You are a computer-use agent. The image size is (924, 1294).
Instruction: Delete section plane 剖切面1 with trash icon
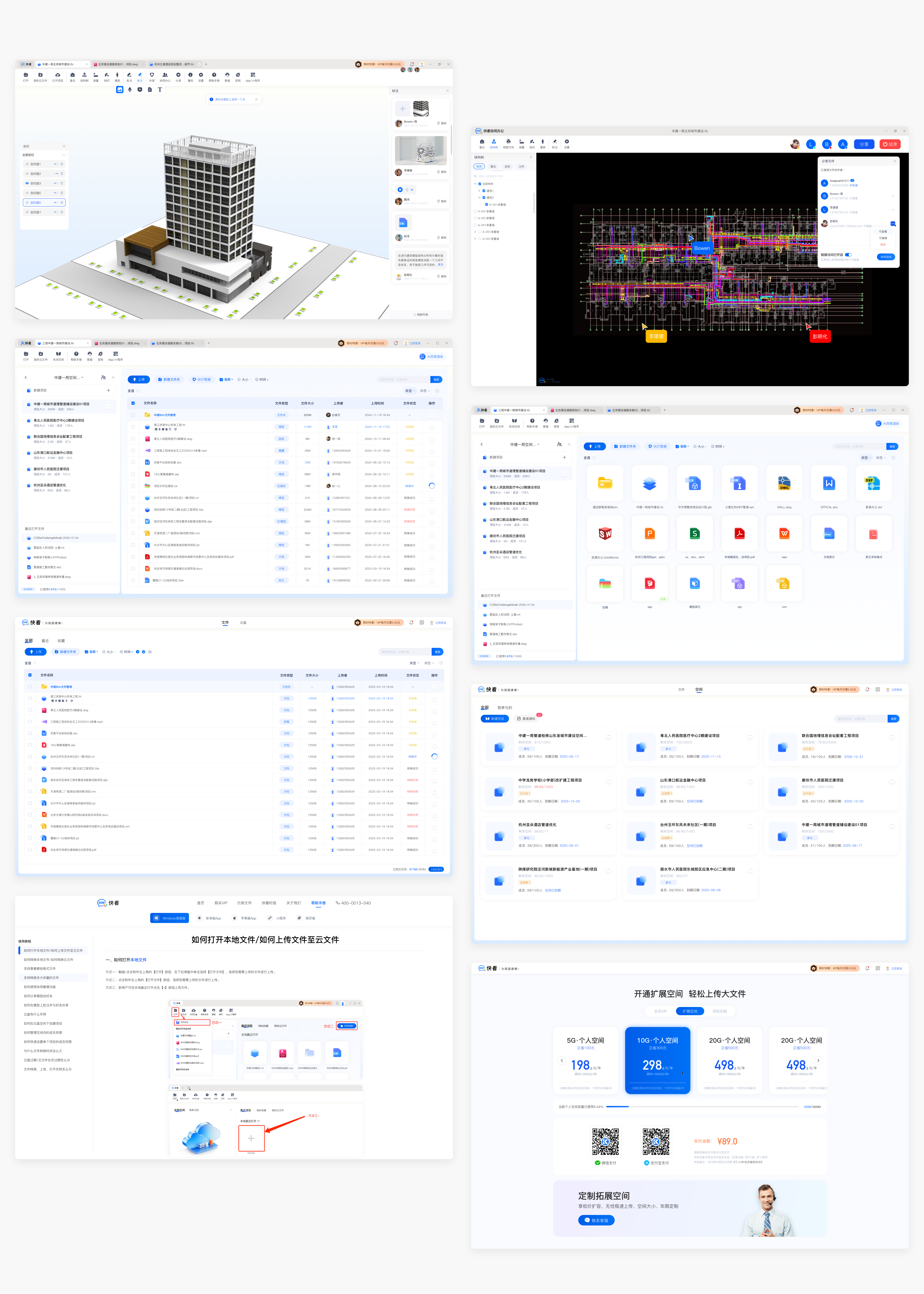coord(62,164)
